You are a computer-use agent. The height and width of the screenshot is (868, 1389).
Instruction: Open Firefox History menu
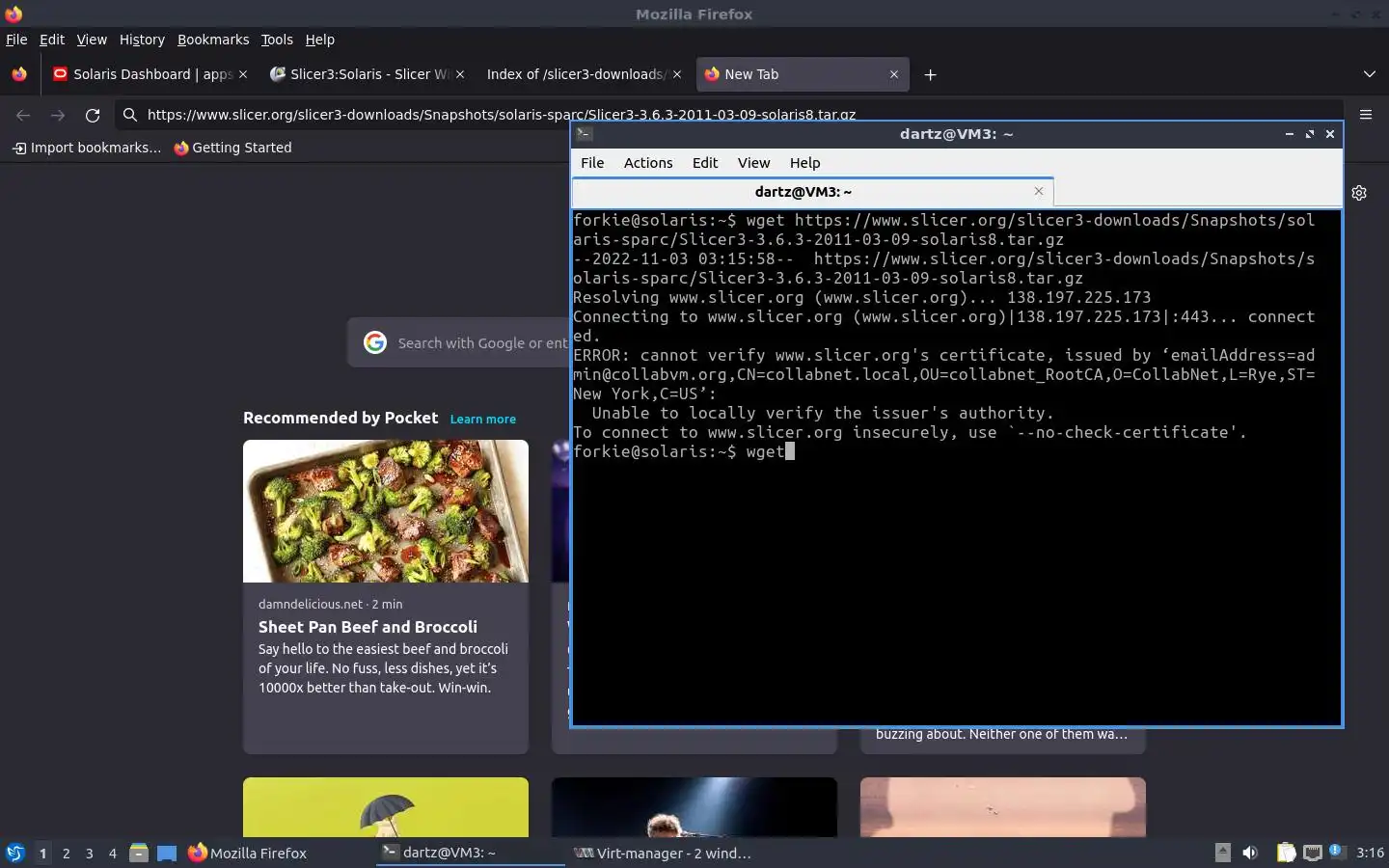tap(142, 40)
